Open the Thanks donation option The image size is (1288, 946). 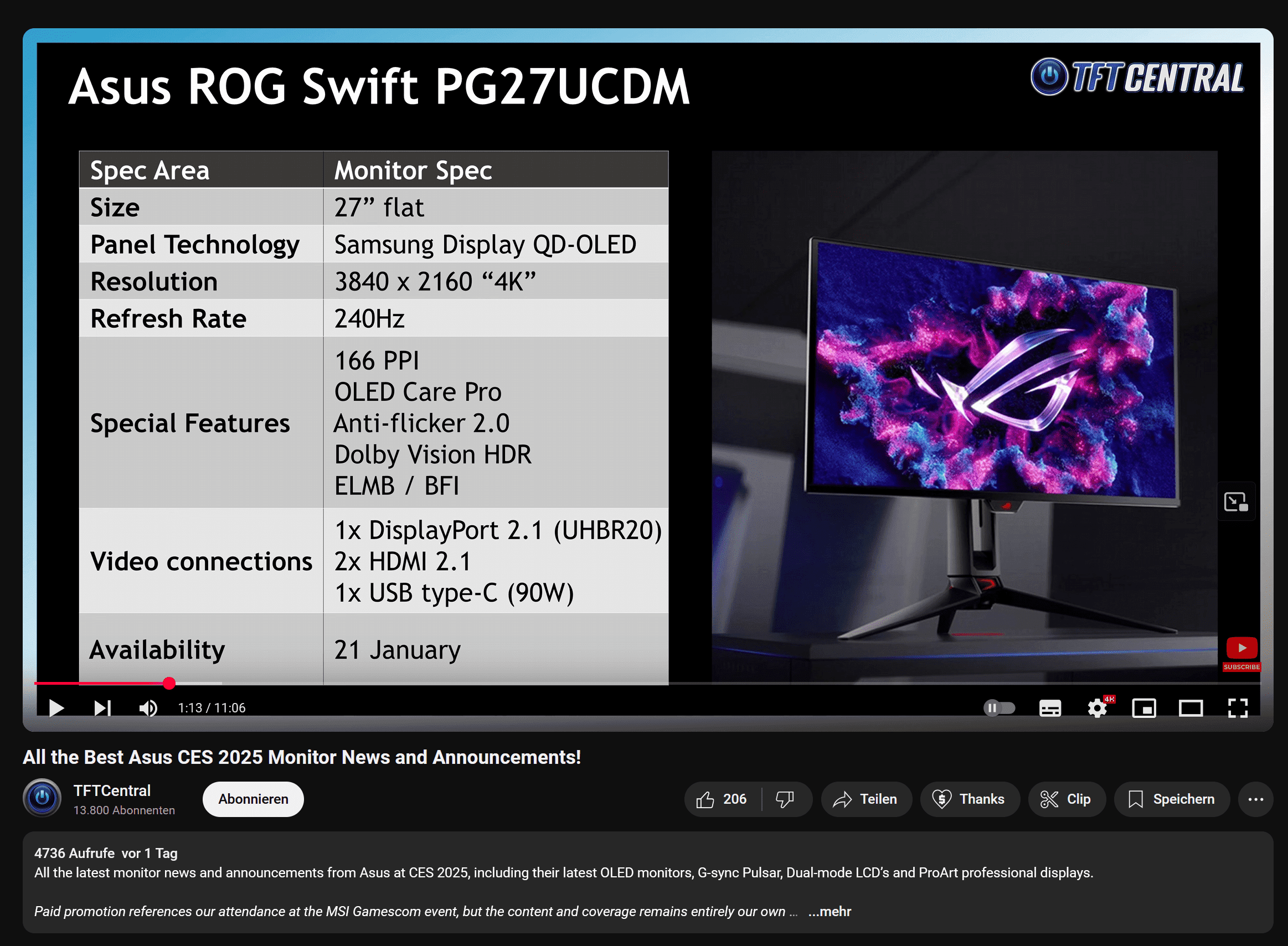point(969,799)
